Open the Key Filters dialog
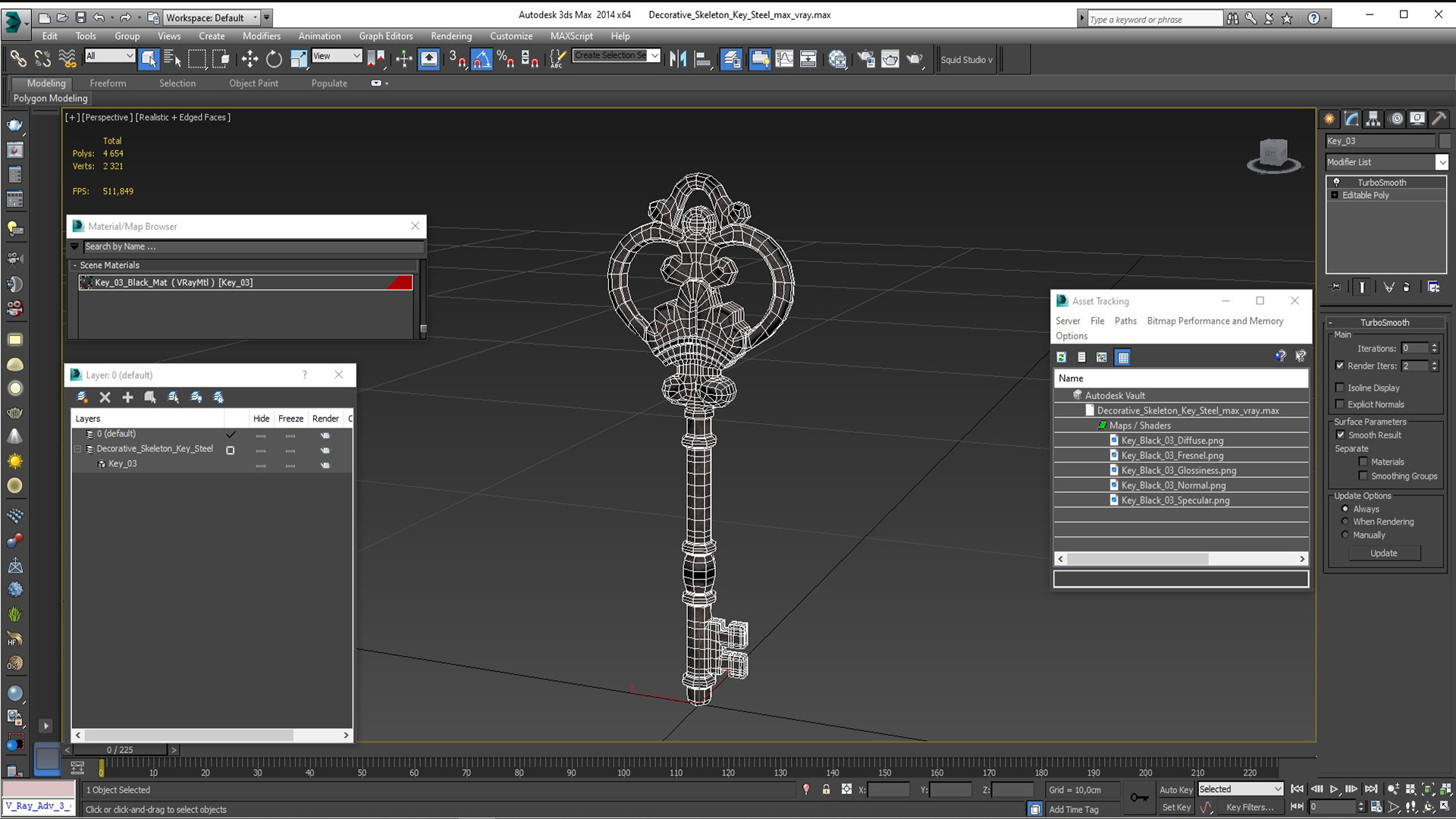1456x819 pixels. coord(1250,808)
